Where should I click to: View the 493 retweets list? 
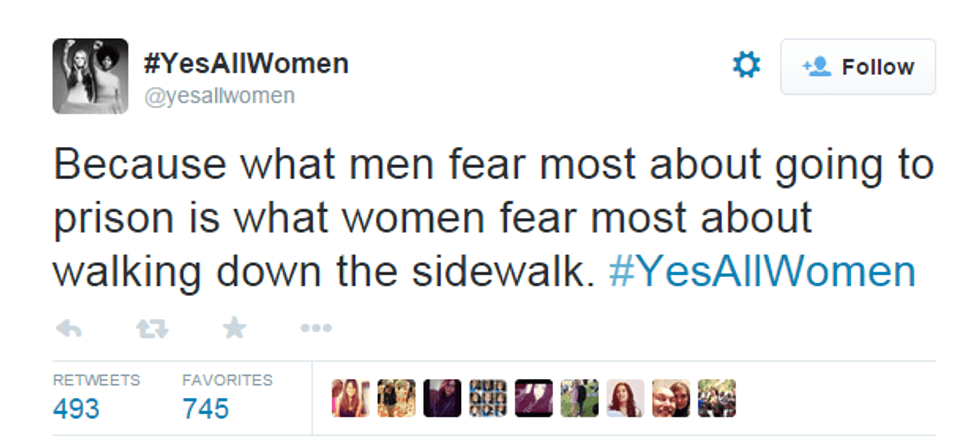76,408
